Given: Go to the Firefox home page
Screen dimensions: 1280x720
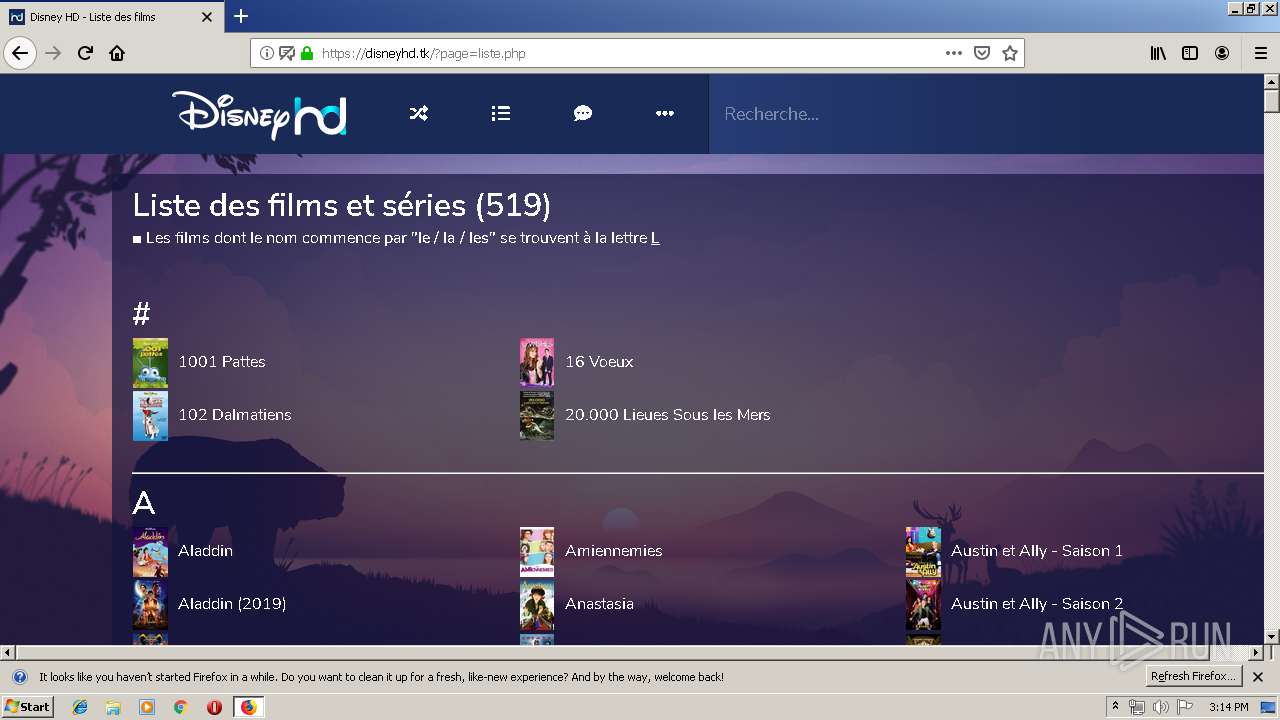Looking at the screenshot, I should tap(117, 53).
